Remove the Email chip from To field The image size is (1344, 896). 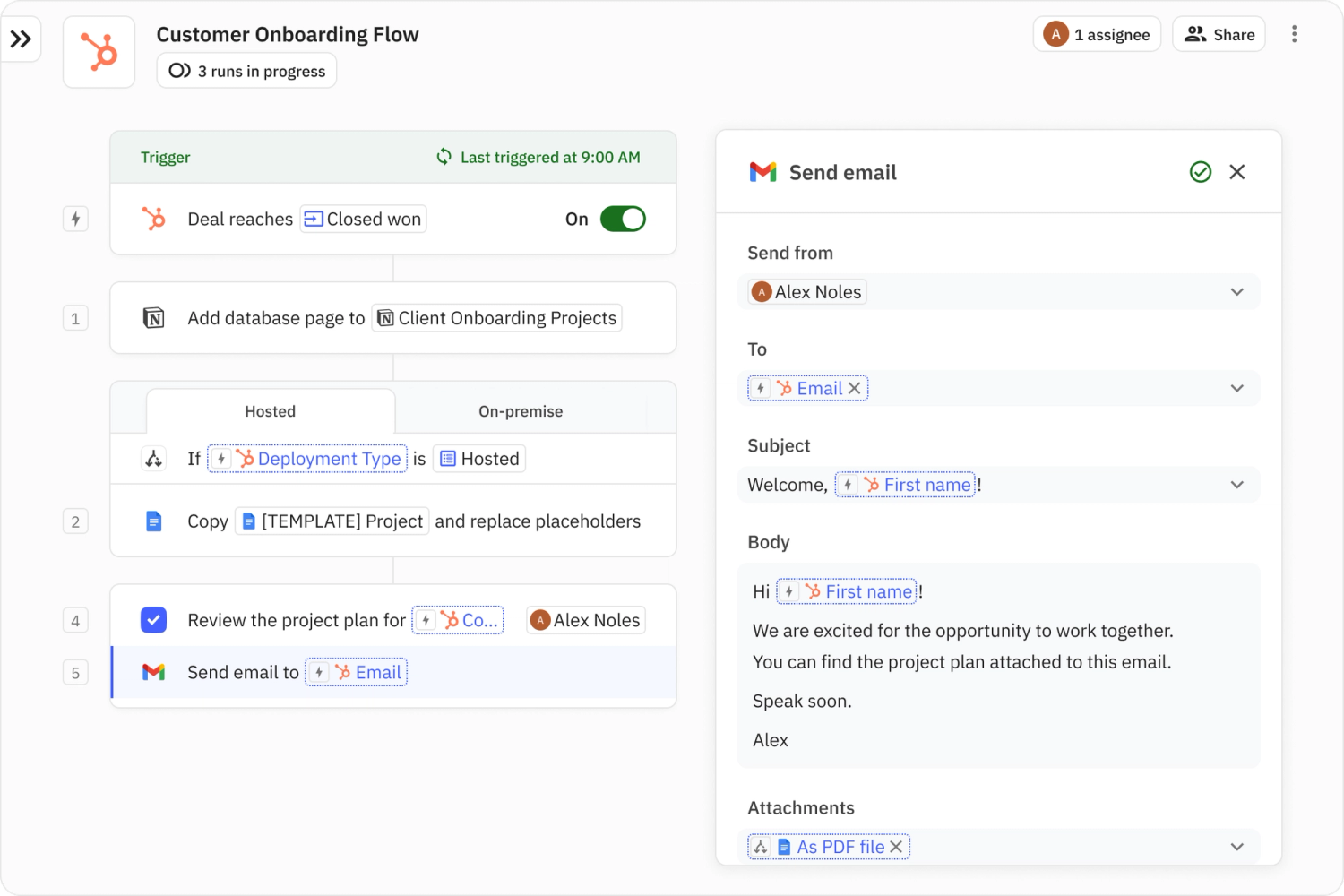coord(855,388)
